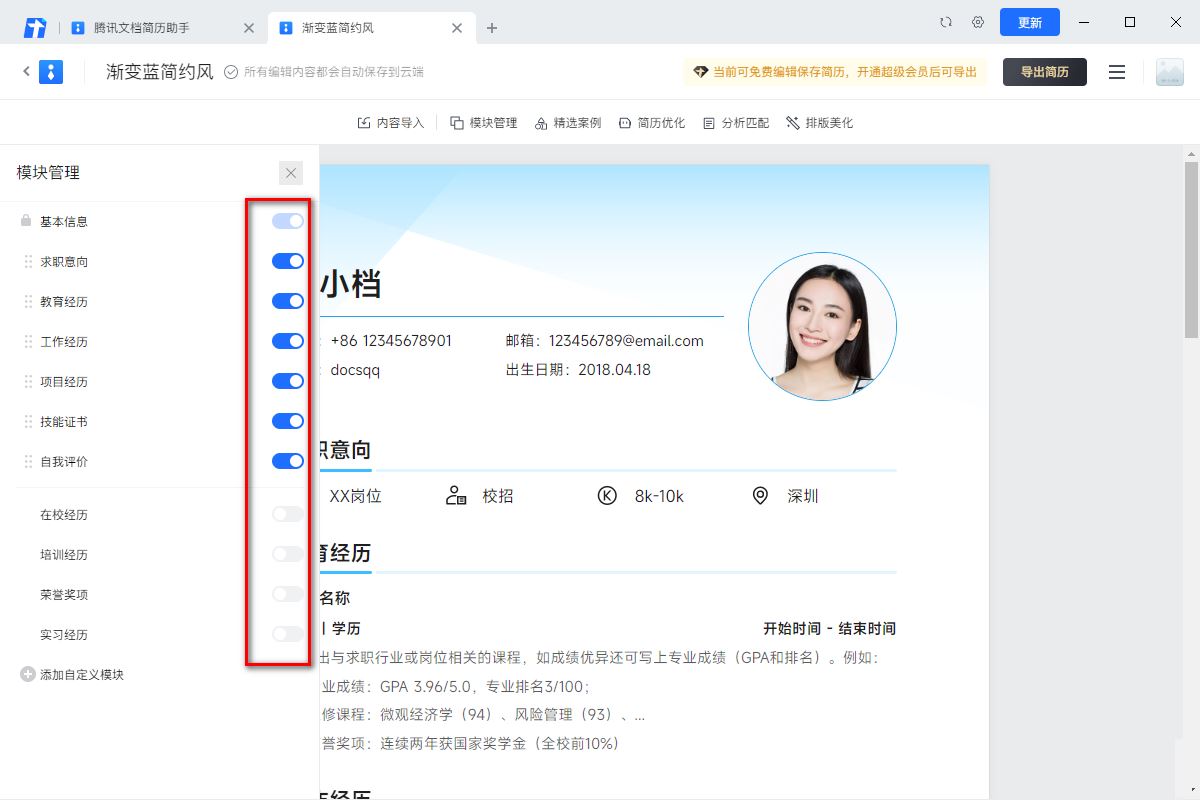
Task: Close the 模块管理 panel
Action: click(x=291, y=173)
